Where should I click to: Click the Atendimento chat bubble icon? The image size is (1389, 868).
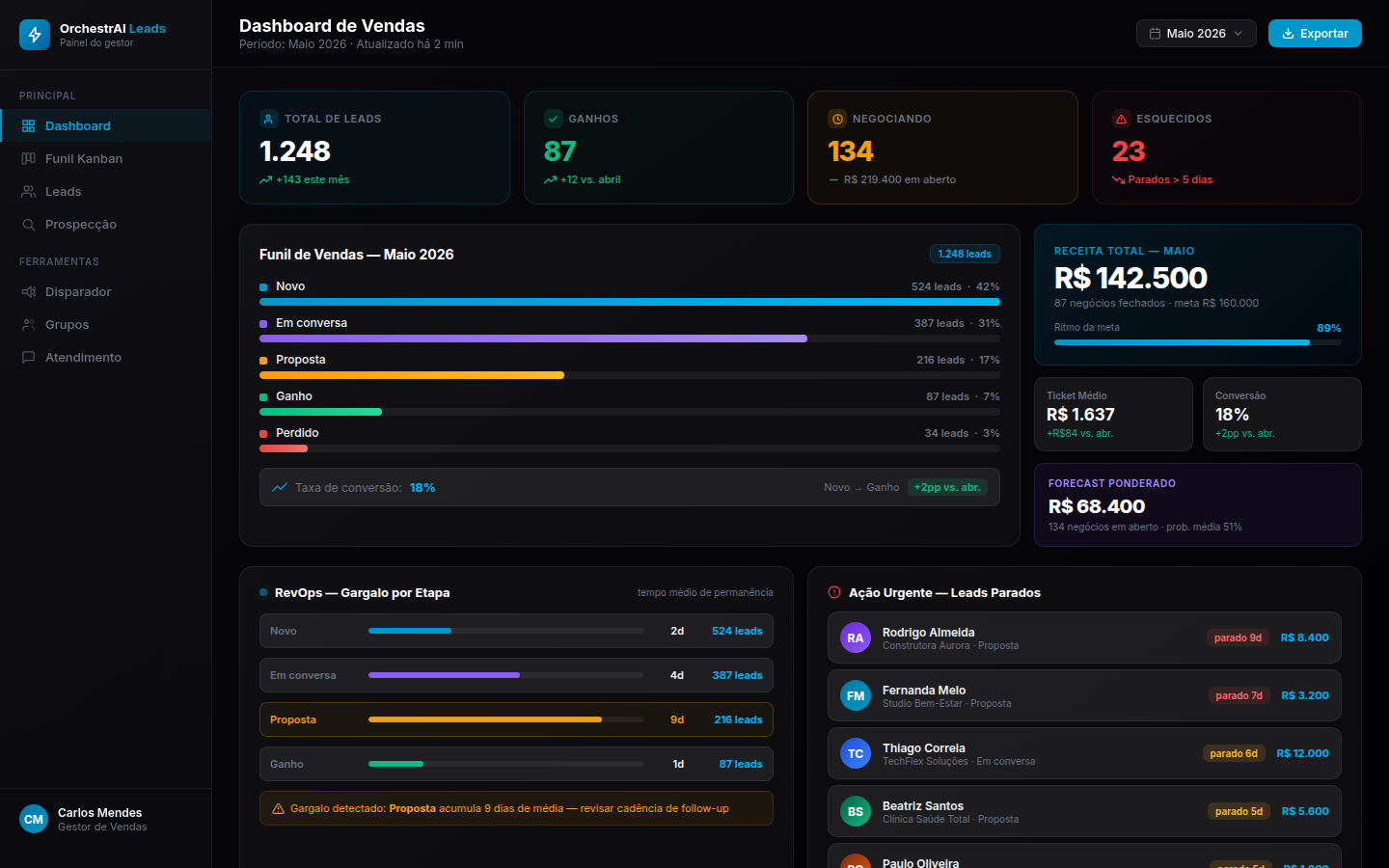click(28, 358)
